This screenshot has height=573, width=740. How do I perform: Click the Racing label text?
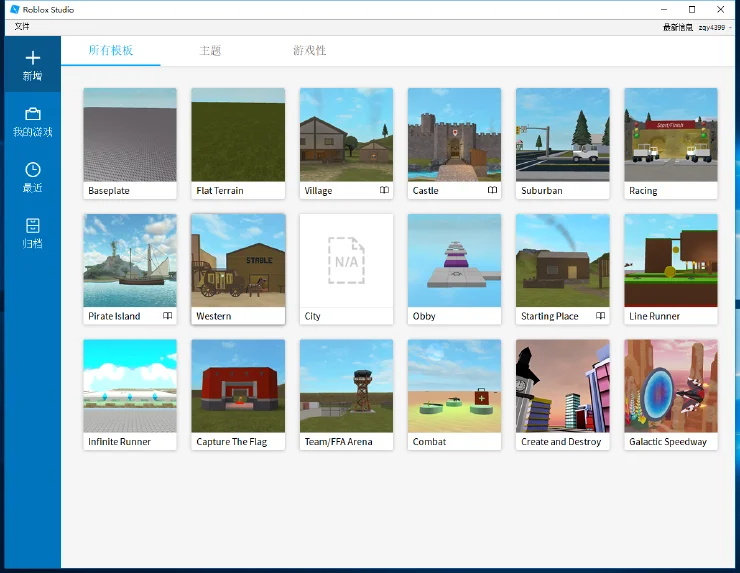click(x=643, y=191)
